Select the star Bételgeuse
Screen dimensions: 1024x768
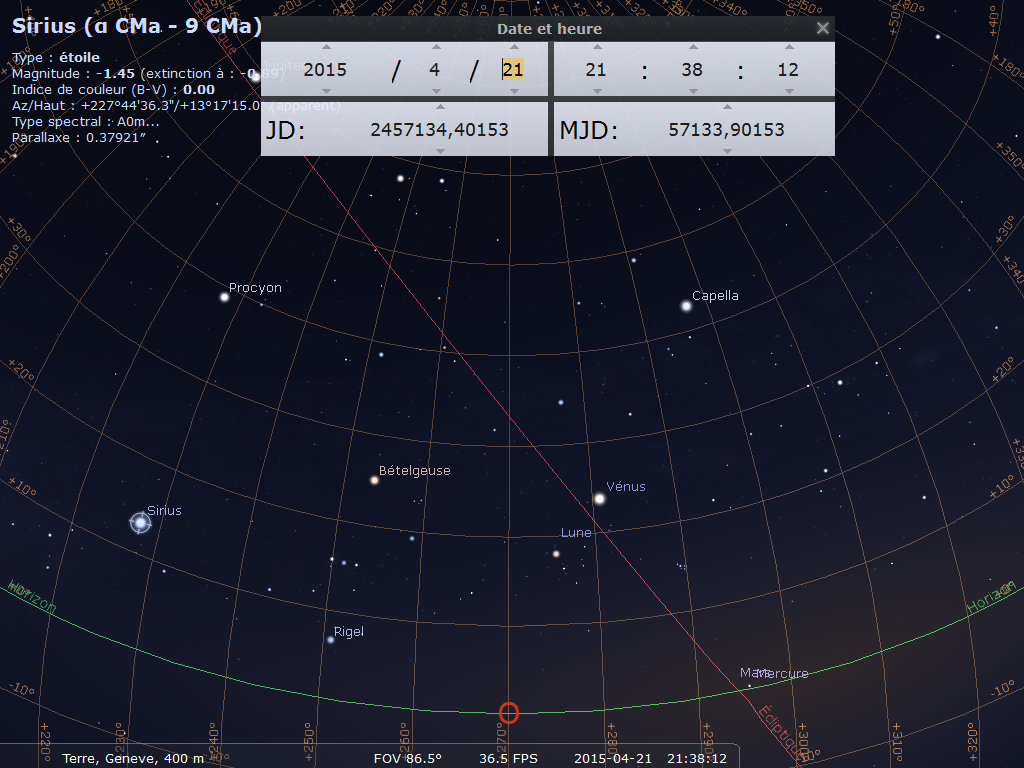[375, 480]
